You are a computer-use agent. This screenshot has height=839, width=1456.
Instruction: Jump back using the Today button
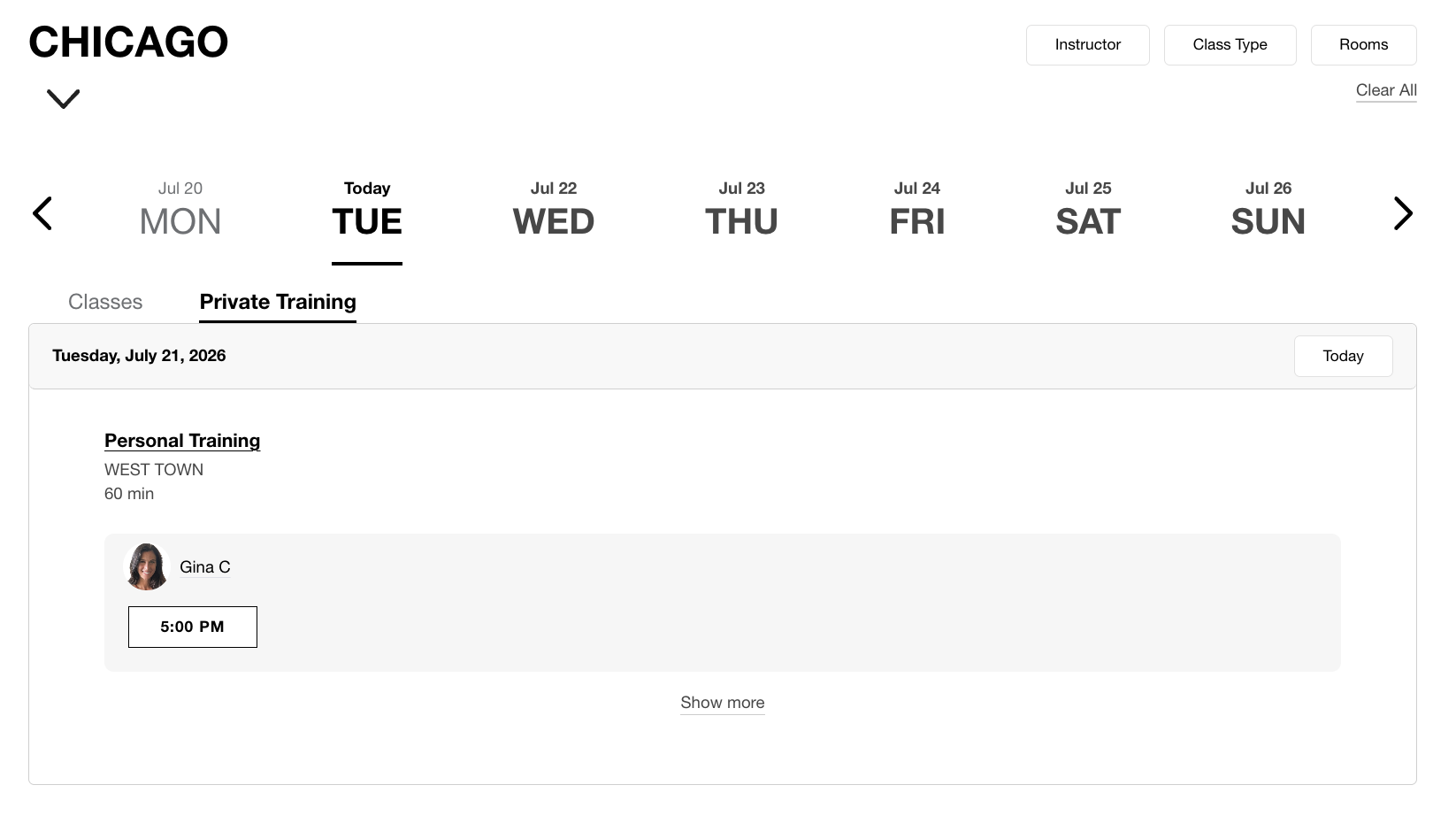(x=1343, y=356)
